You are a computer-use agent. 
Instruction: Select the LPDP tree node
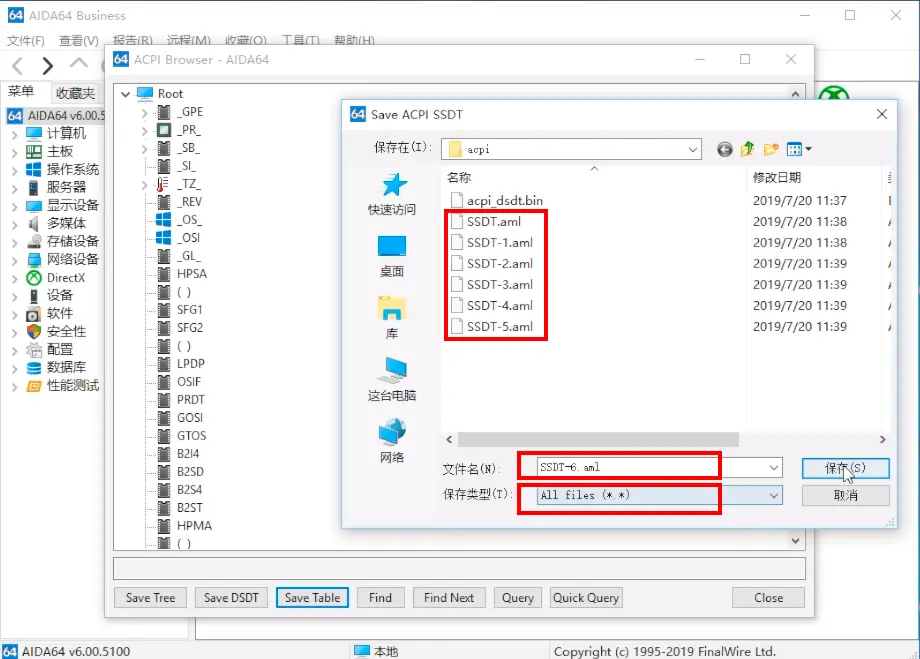[191, 364]
